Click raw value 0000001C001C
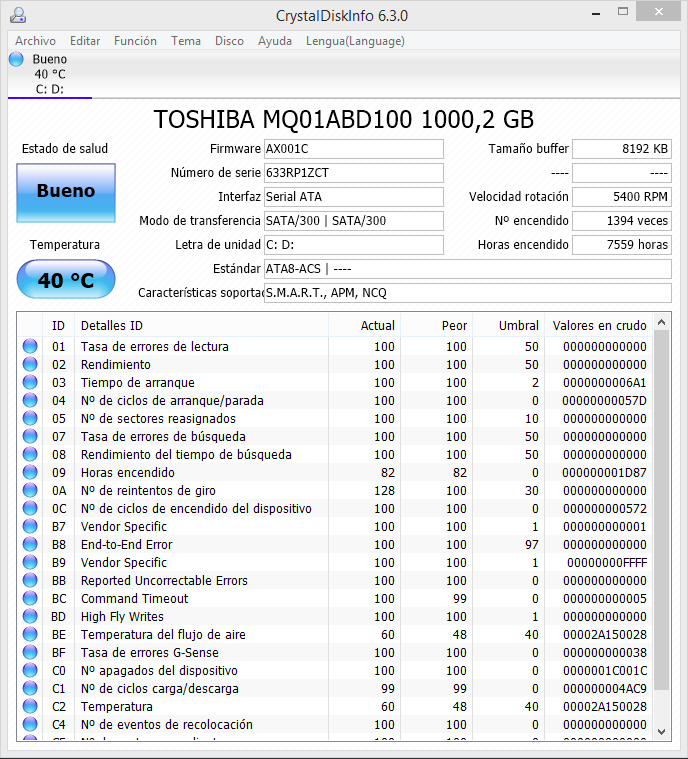This screenshot has width=688, height=759. [x=605, y=670]
